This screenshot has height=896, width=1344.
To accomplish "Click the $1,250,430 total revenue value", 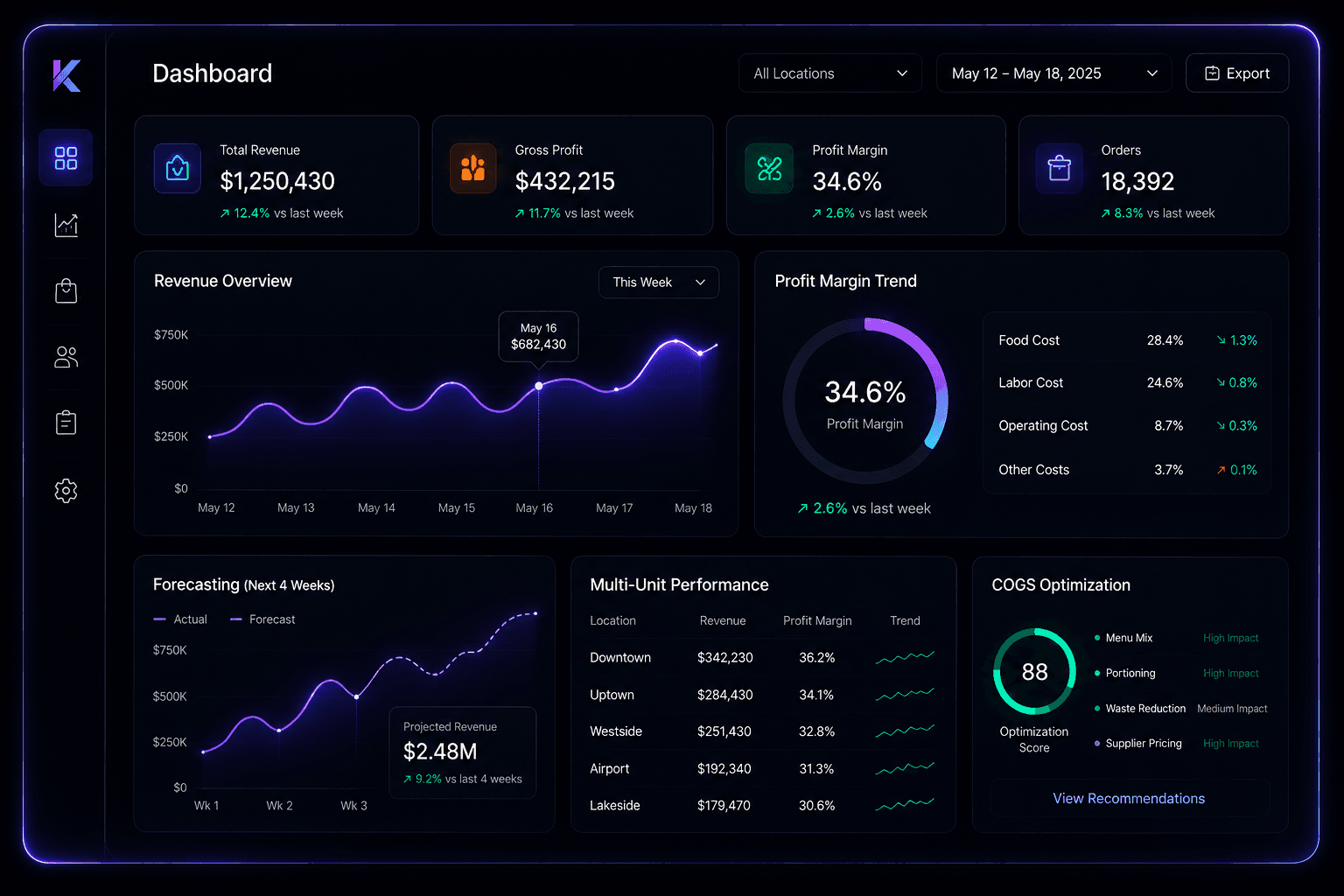I will tap(277, 181).
